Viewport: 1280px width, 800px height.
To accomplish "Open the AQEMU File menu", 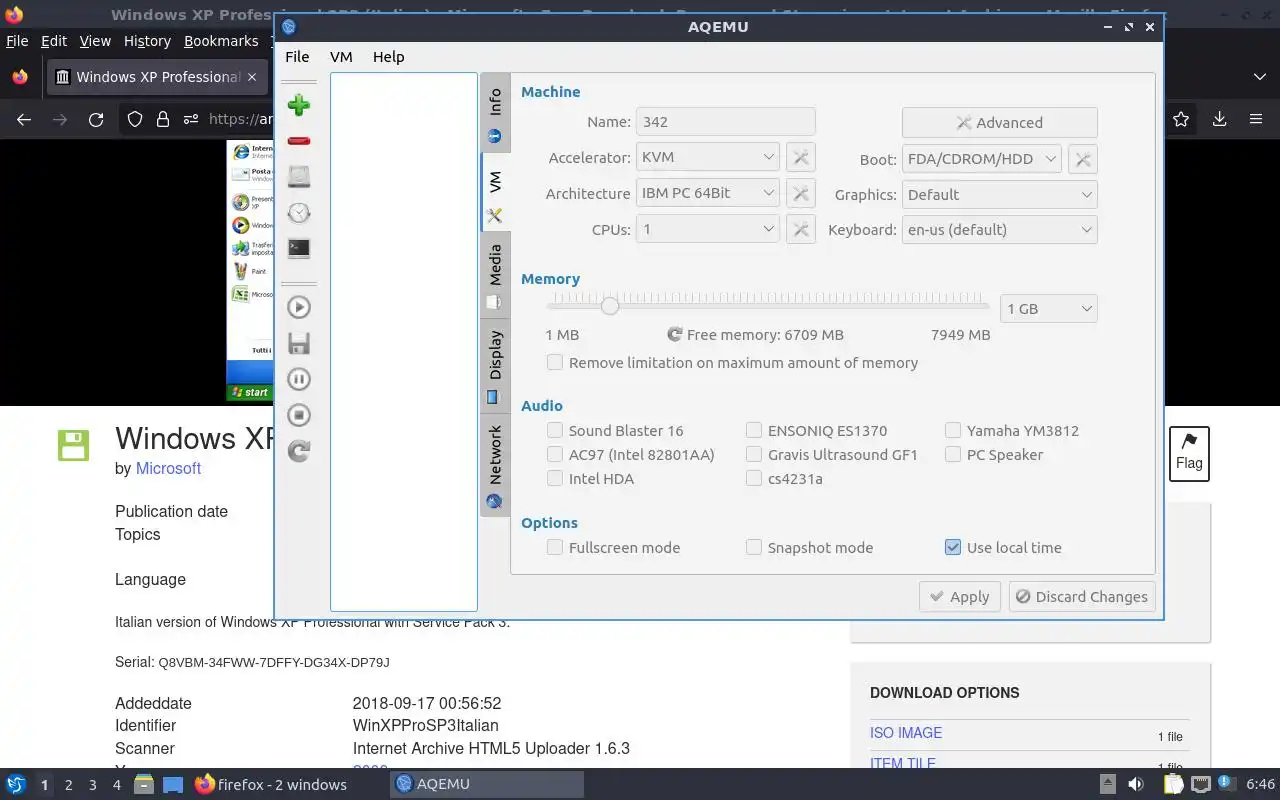I will point(297,57).
